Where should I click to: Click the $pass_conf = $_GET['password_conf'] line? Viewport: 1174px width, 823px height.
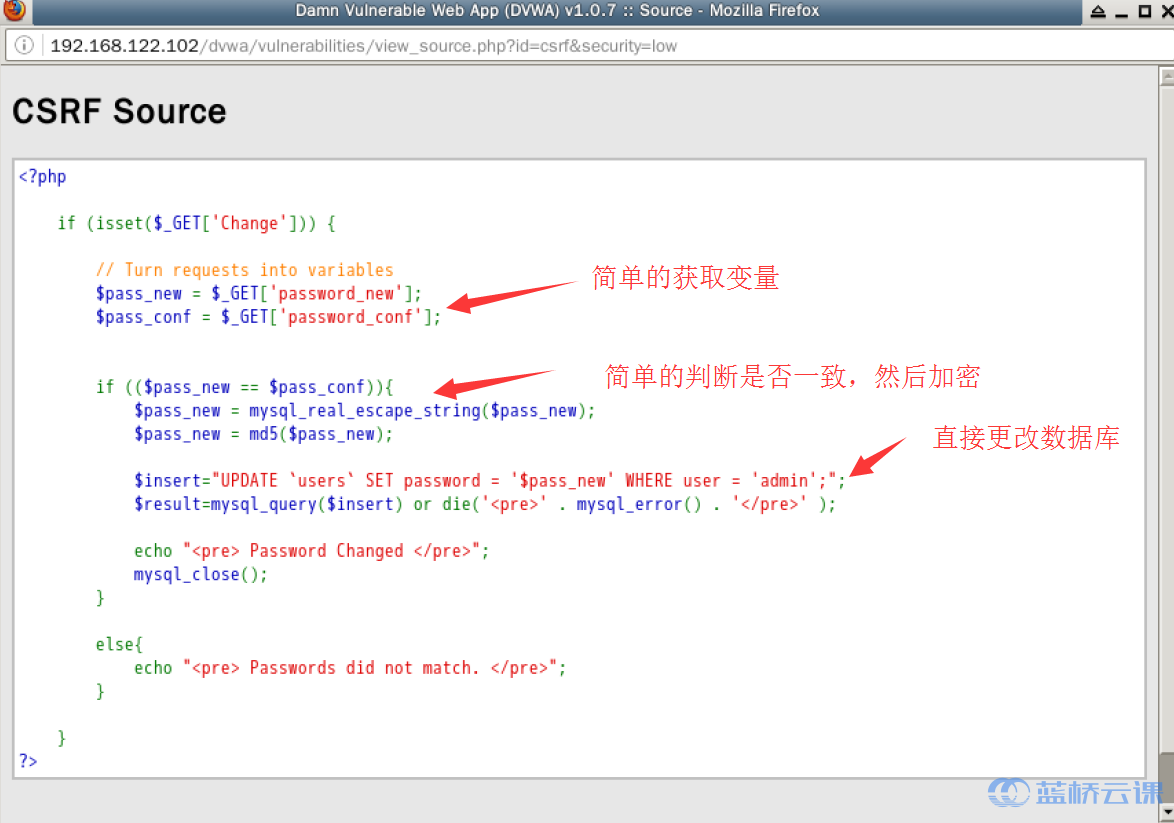(x=268, y=317)
